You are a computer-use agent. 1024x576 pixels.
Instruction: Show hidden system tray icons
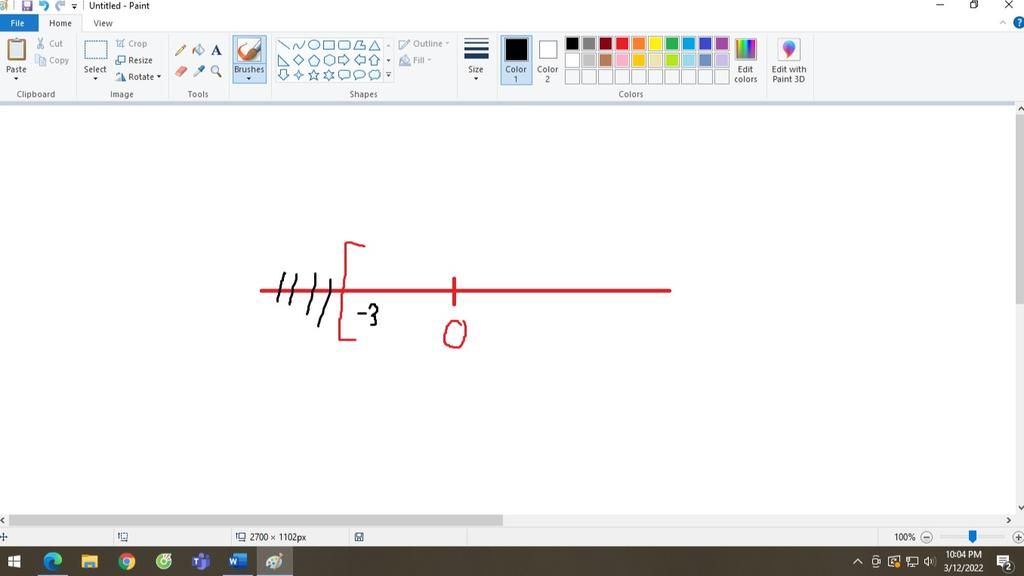pos(857,562)
